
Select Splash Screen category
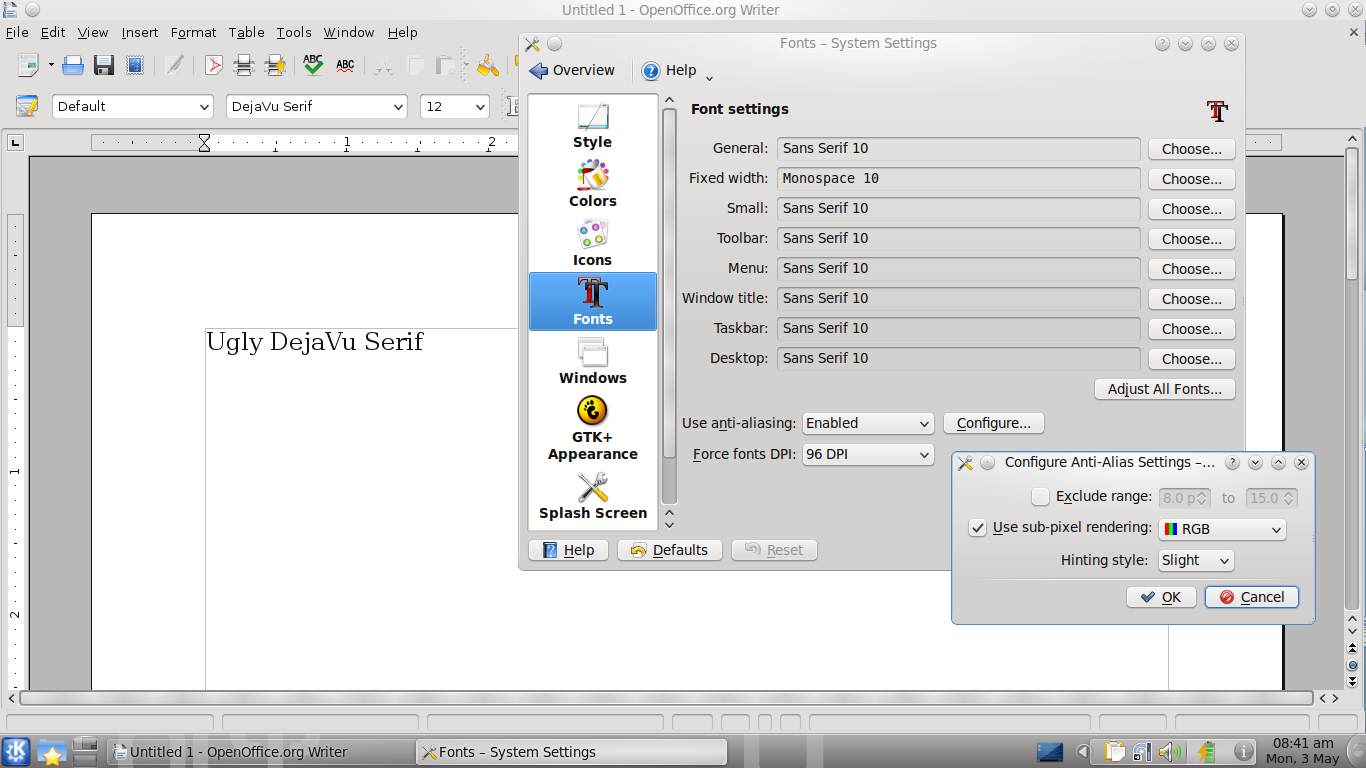[x=592, y=497]
